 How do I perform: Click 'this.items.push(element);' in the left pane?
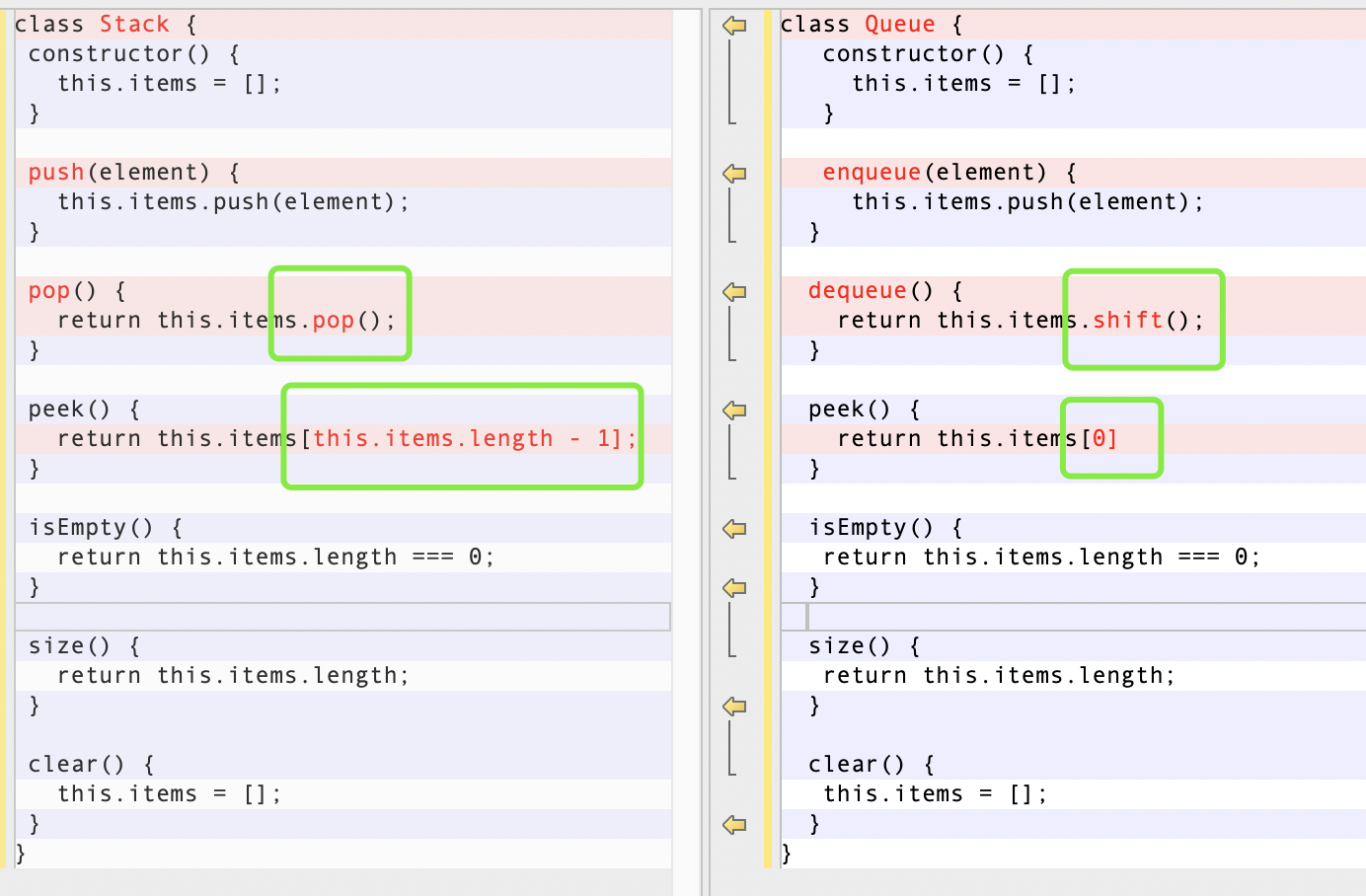point(233,202)
